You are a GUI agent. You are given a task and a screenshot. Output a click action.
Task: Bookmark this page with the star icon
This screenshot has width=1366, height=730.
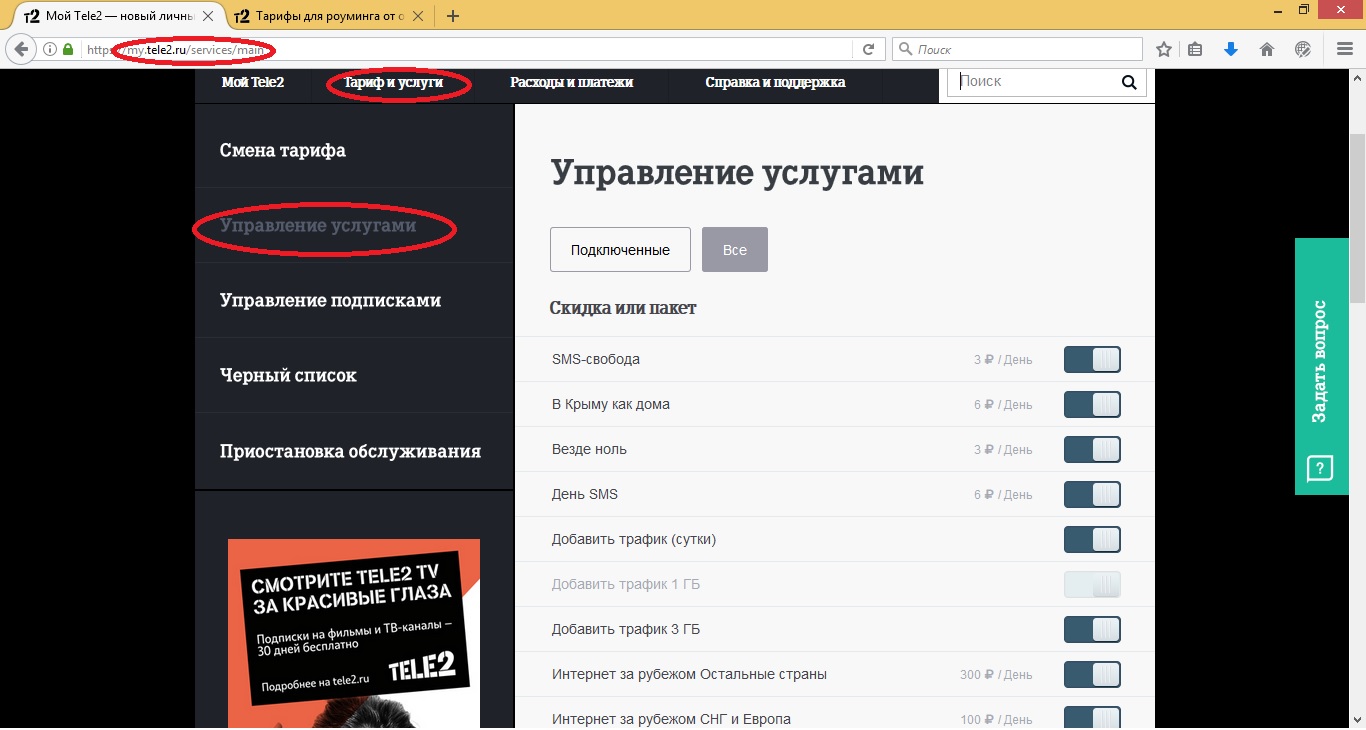[x=1164, y=49]
